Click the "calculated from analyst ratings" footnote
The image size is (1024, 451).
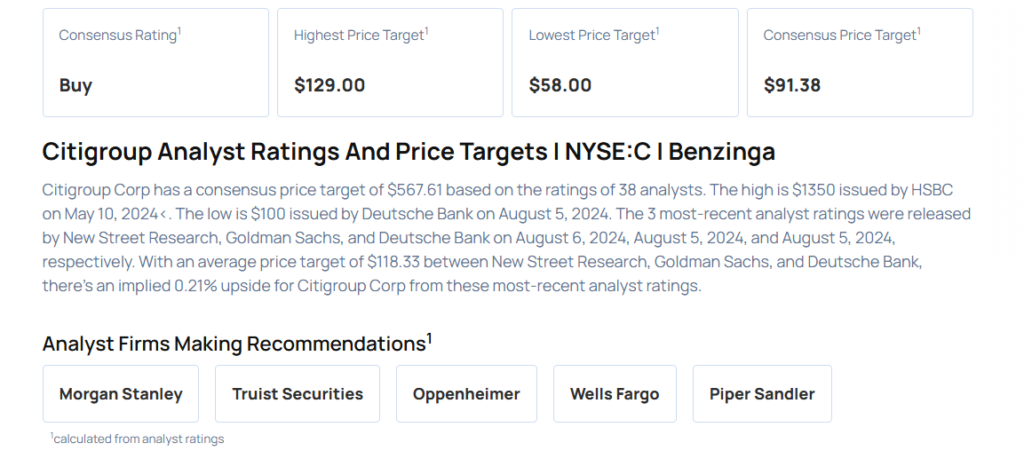[138, 439]
